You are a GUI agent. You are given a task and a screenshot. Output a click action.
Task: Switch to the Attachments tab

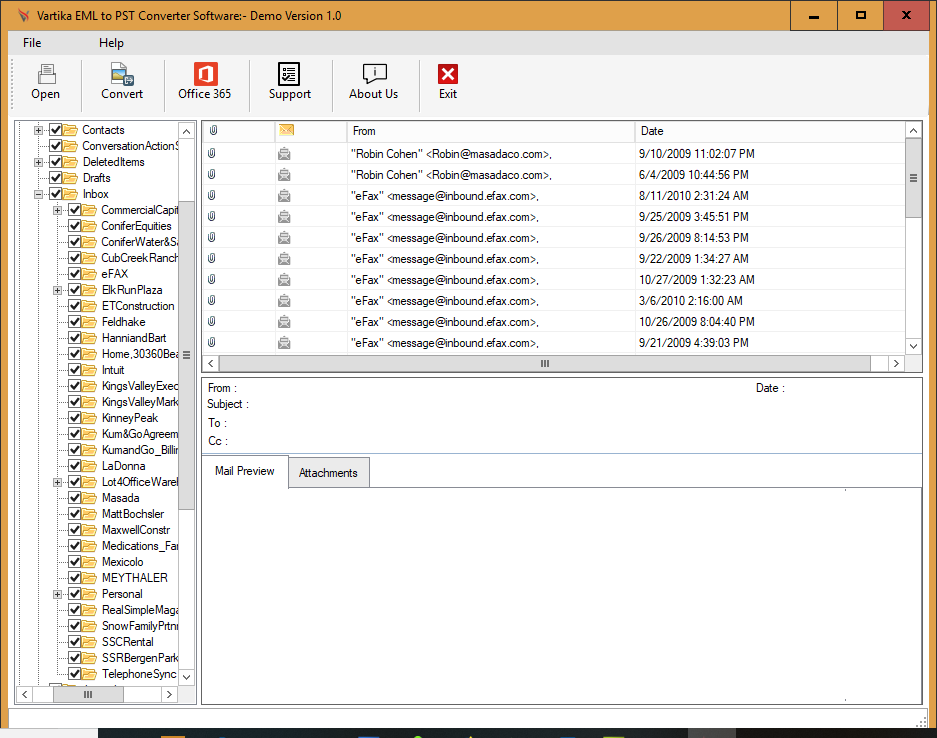[328, 473]
